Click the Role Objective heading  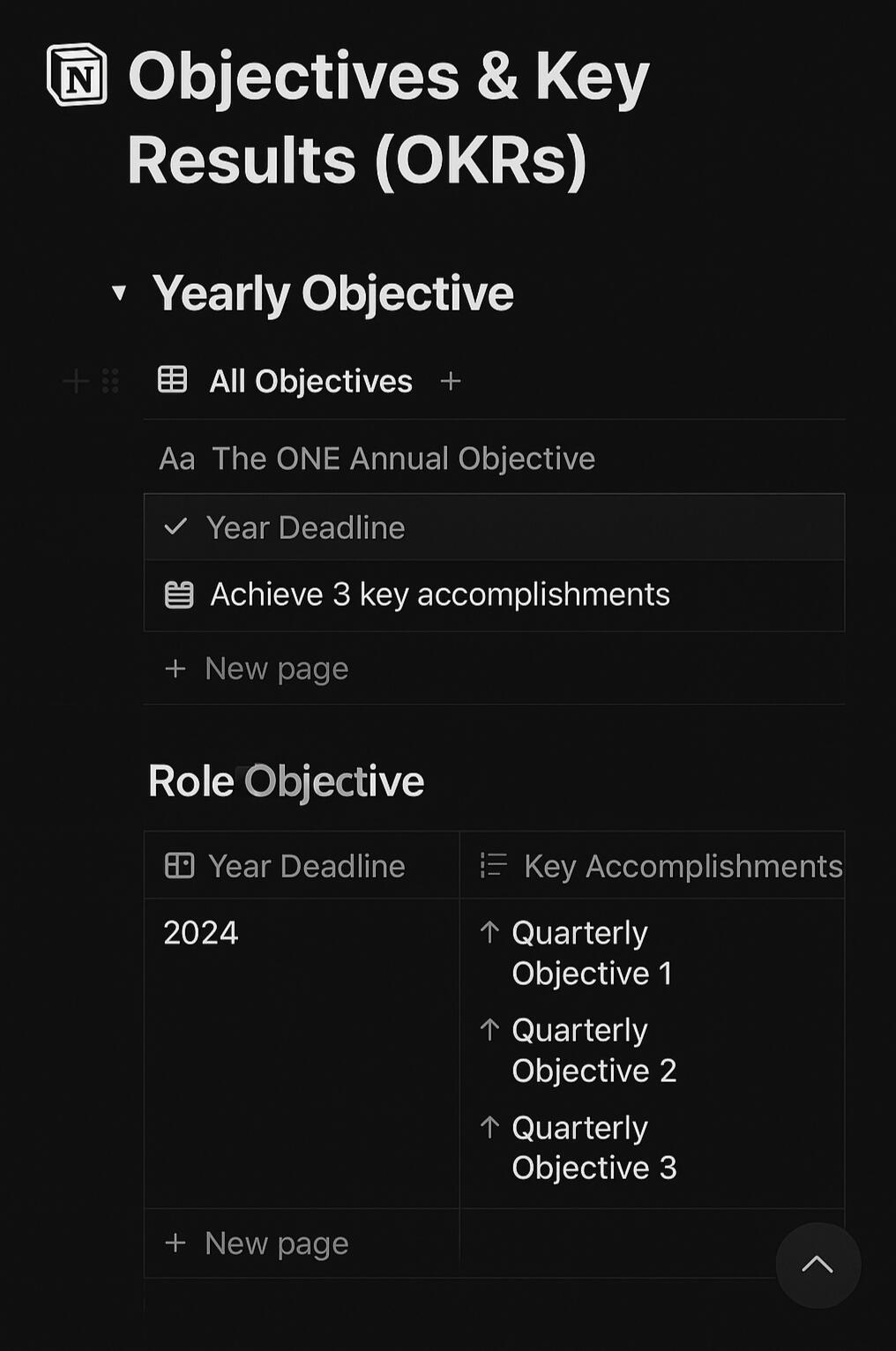pos(286,781)
